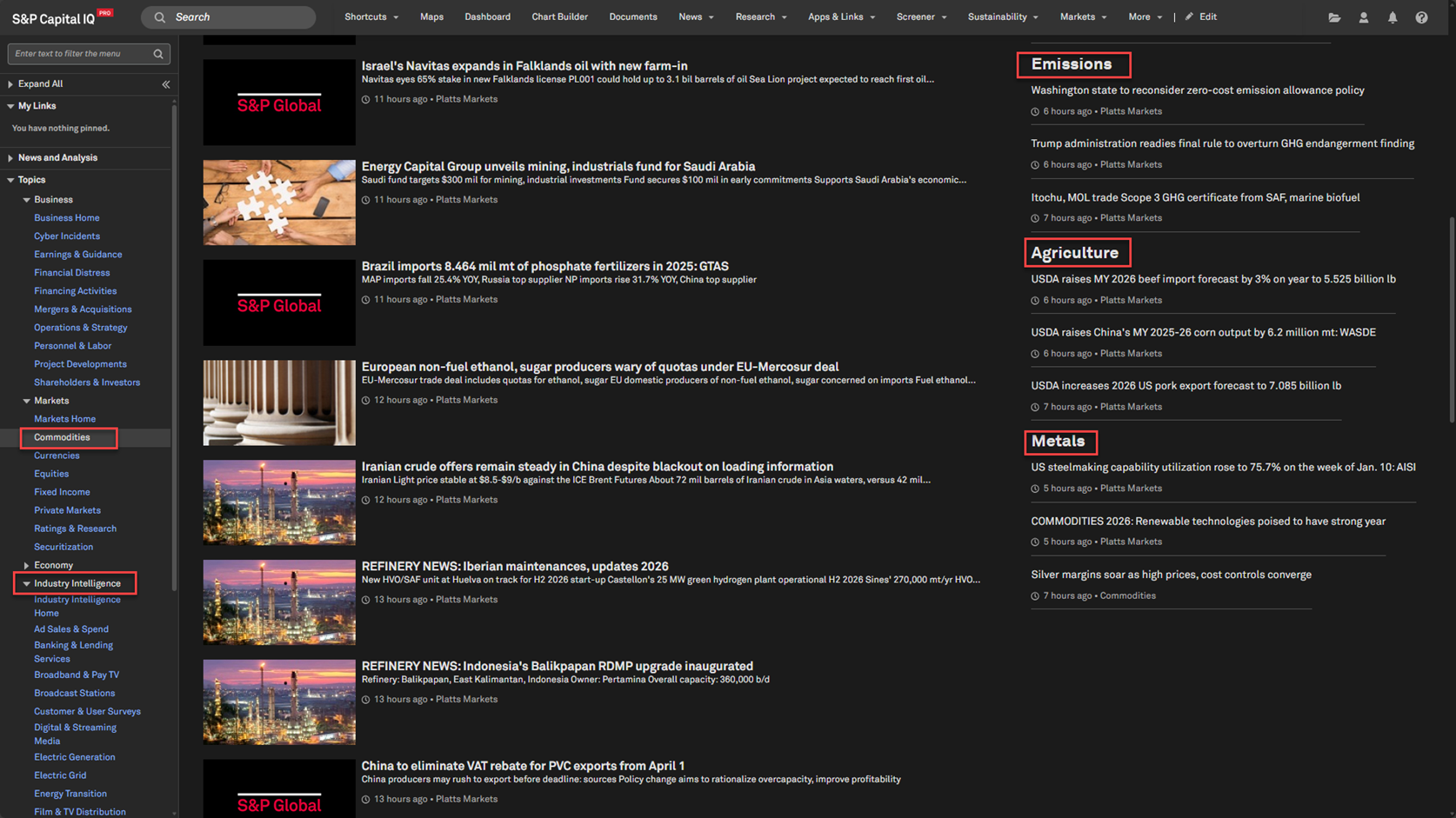Viewport: 1456px width, 818px height.
Task: Open Dashboard from top menu
Action: pos(487,17)
